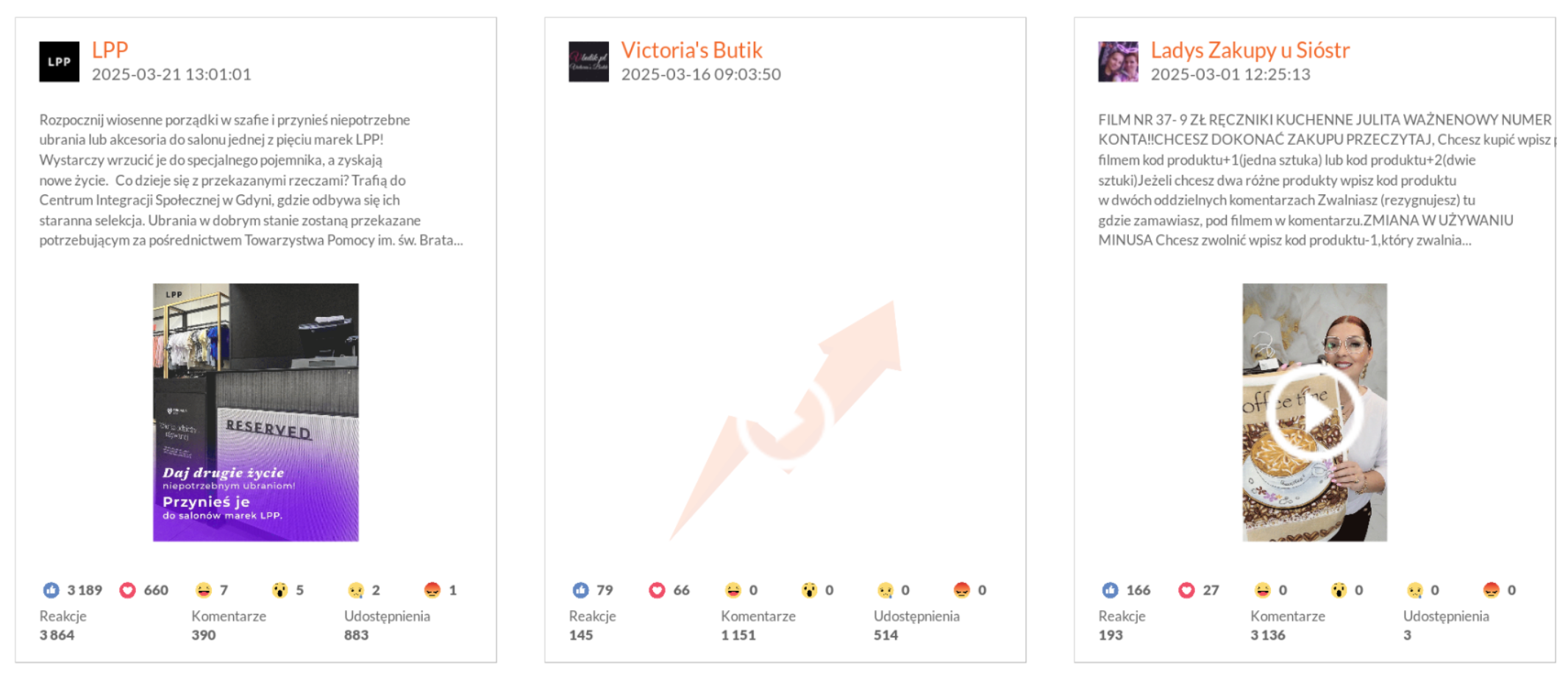Play the Ladys Zakupy video
Screen dimensions: 1568x680
click(1314, 413)
